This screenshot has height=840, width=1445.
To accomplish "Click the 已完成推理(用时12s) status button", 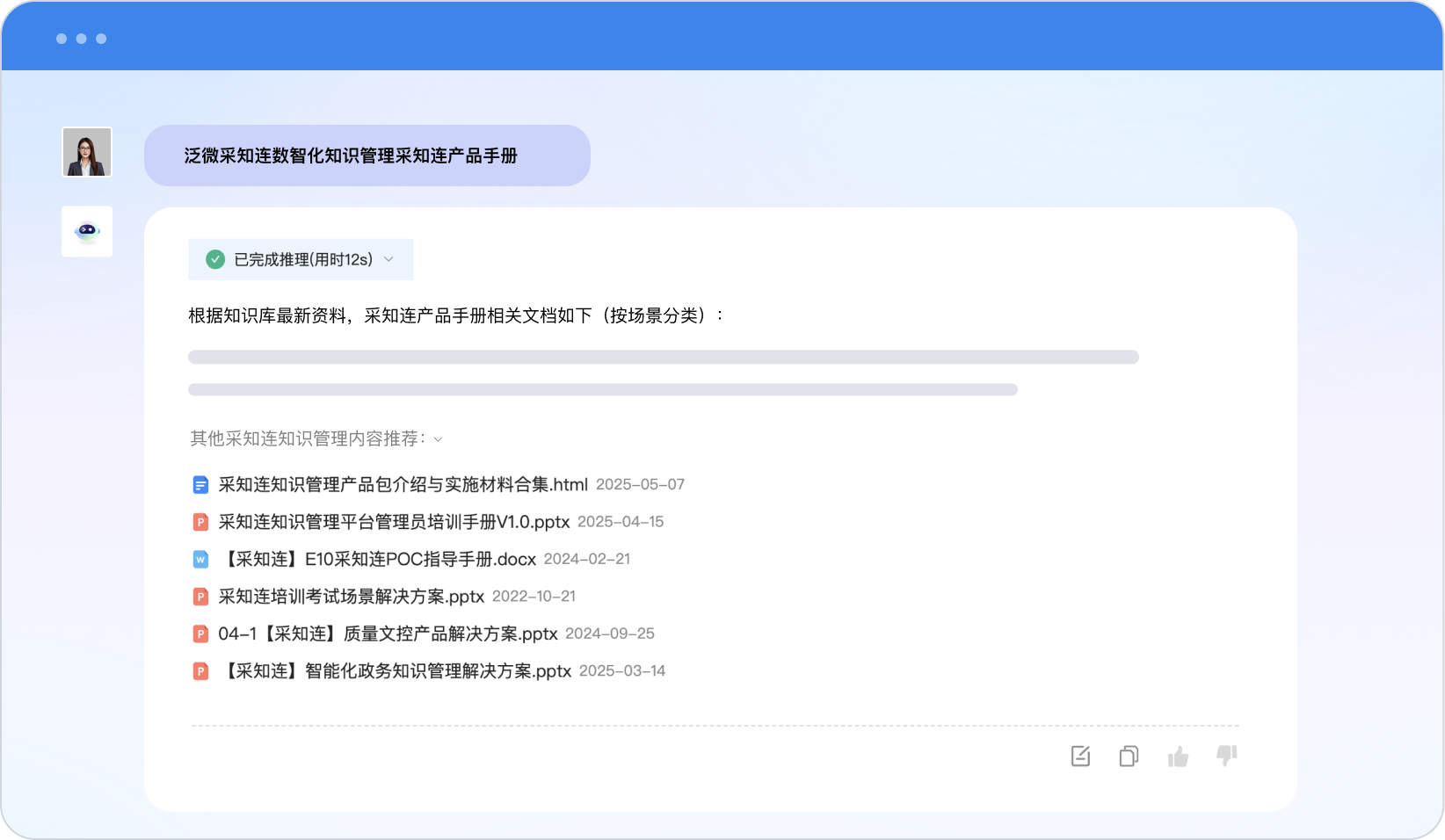I will (x=302, y=259).
